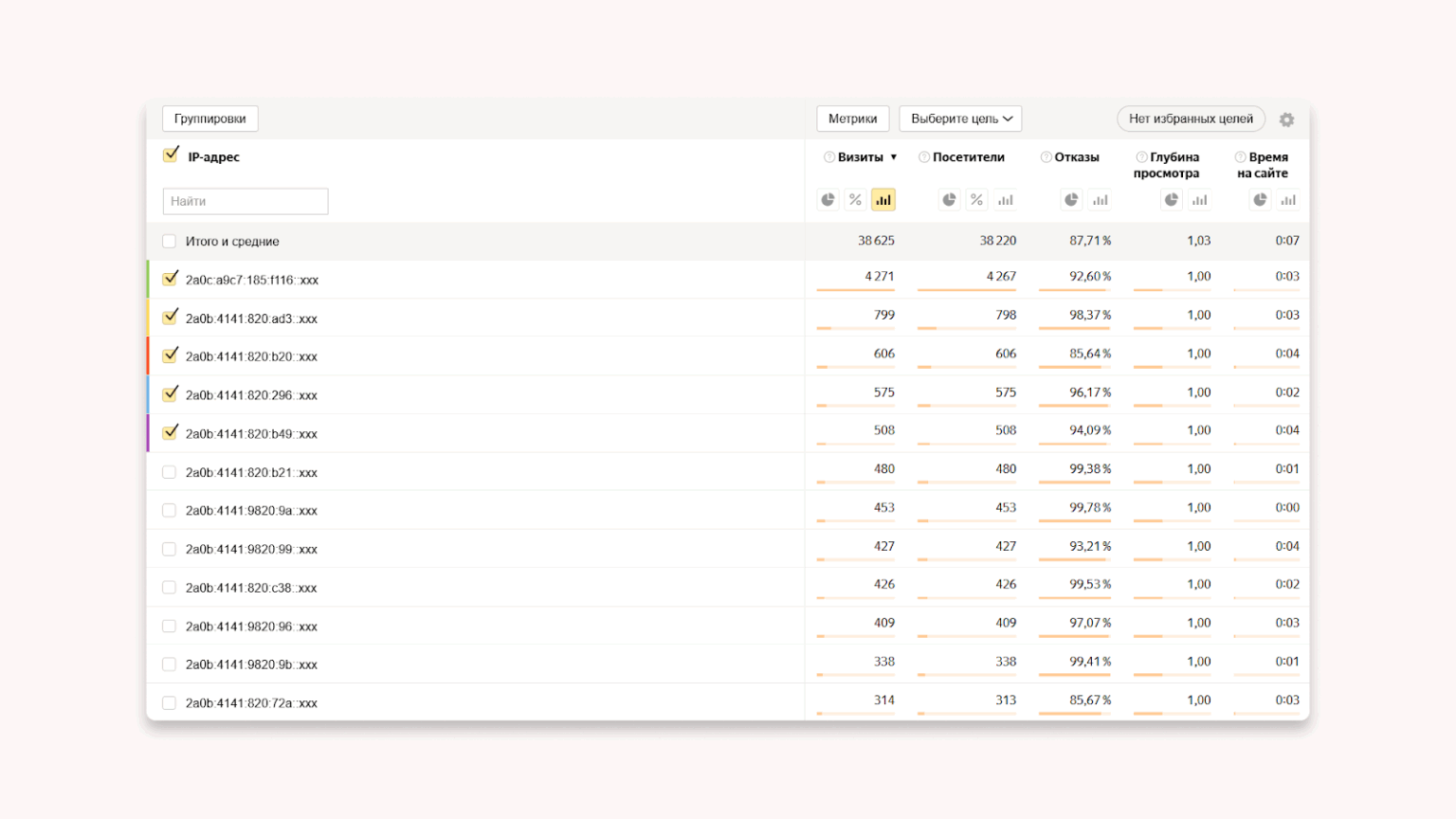1456x819 pixels.
Task: Click the Итого и средние label
Action: tap(232, 242)
